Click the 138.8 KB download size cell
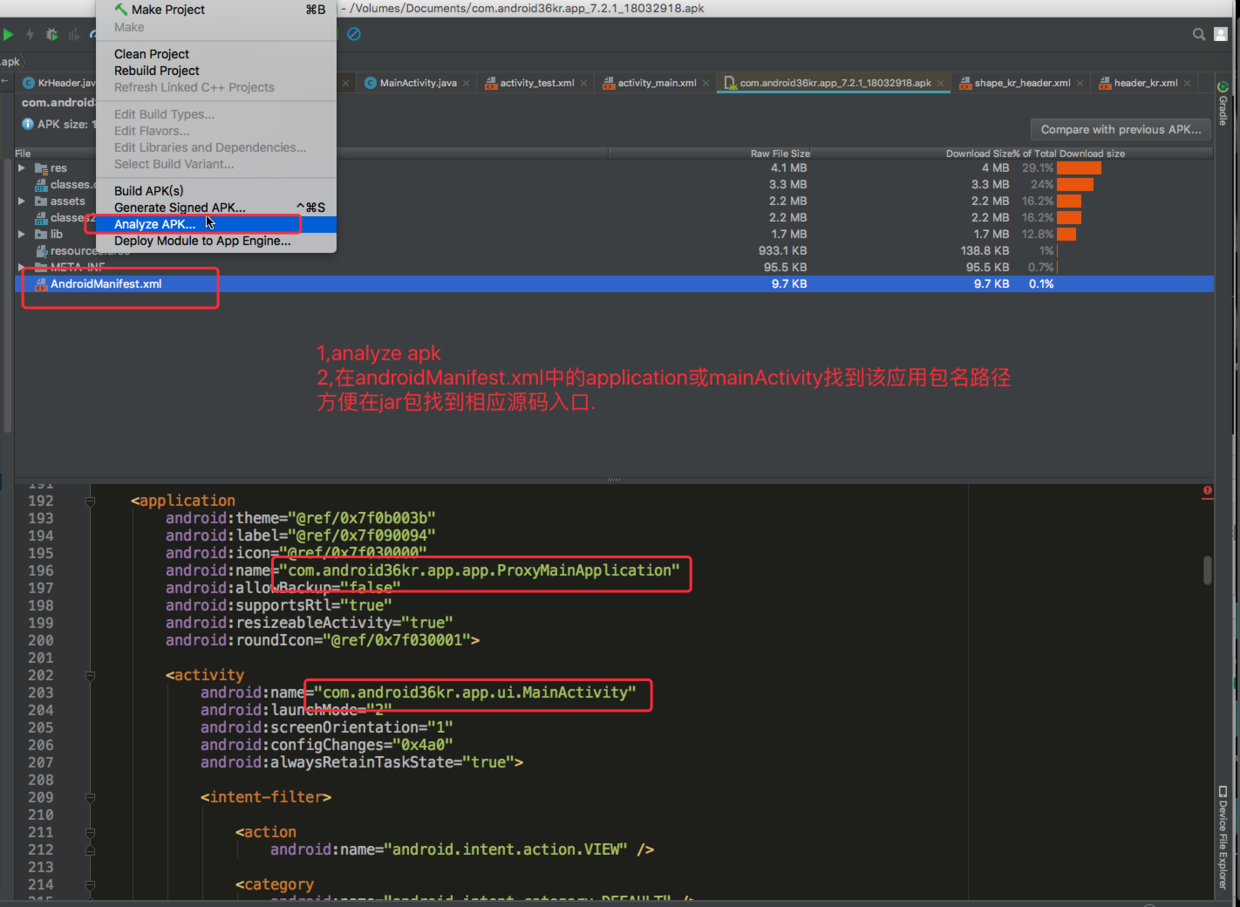 point(984,251)
